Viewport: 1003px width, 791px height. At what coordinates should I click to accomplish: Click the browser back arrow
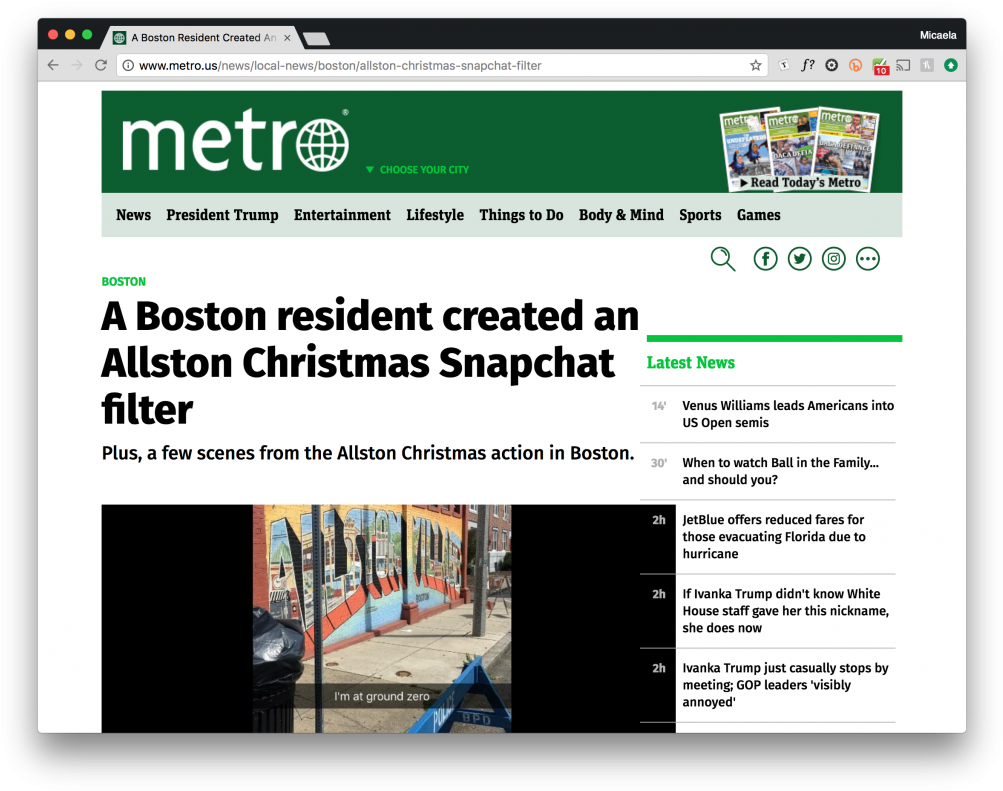point(53,65)
